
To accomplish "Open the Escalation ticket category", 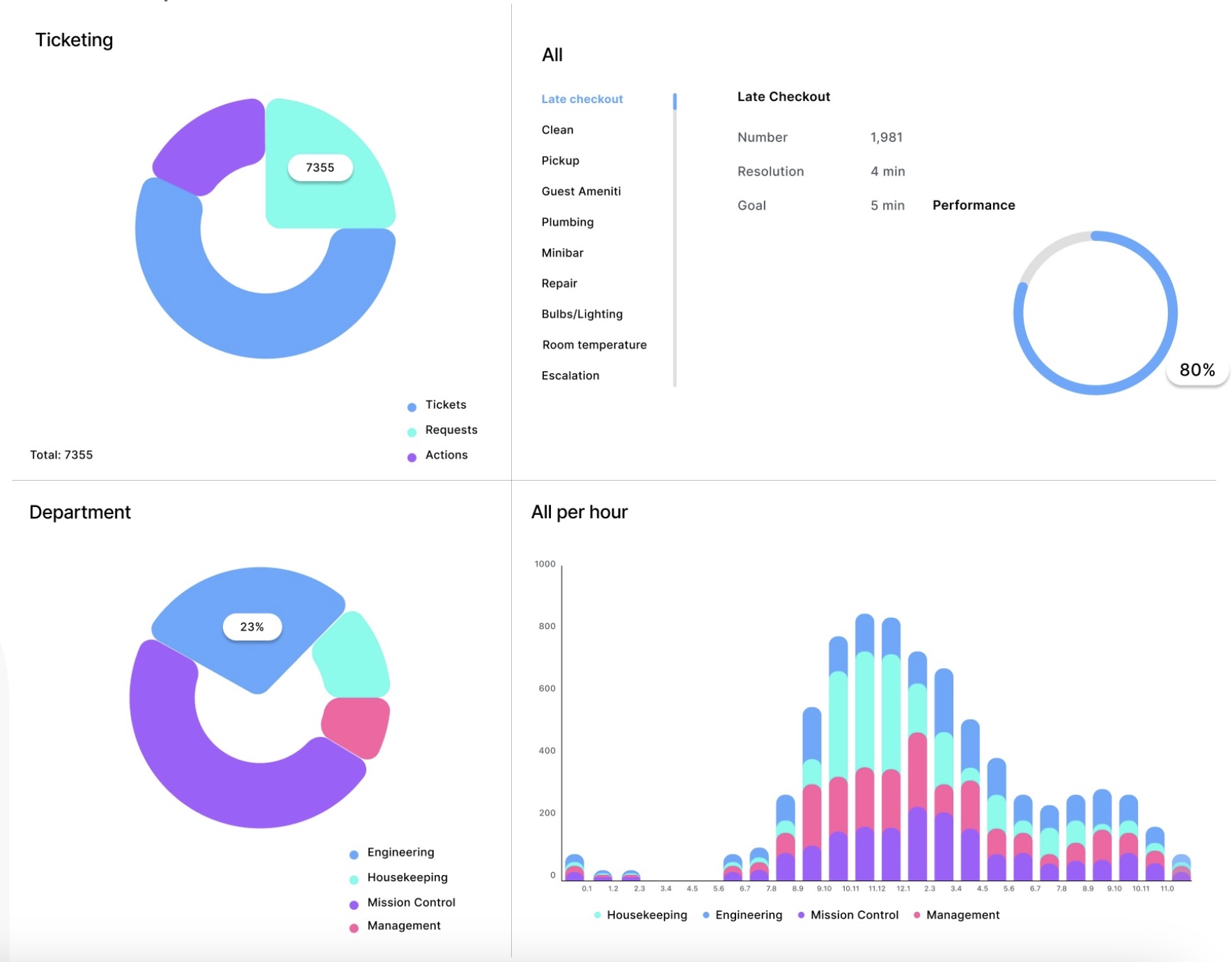I will coord(570,375).
